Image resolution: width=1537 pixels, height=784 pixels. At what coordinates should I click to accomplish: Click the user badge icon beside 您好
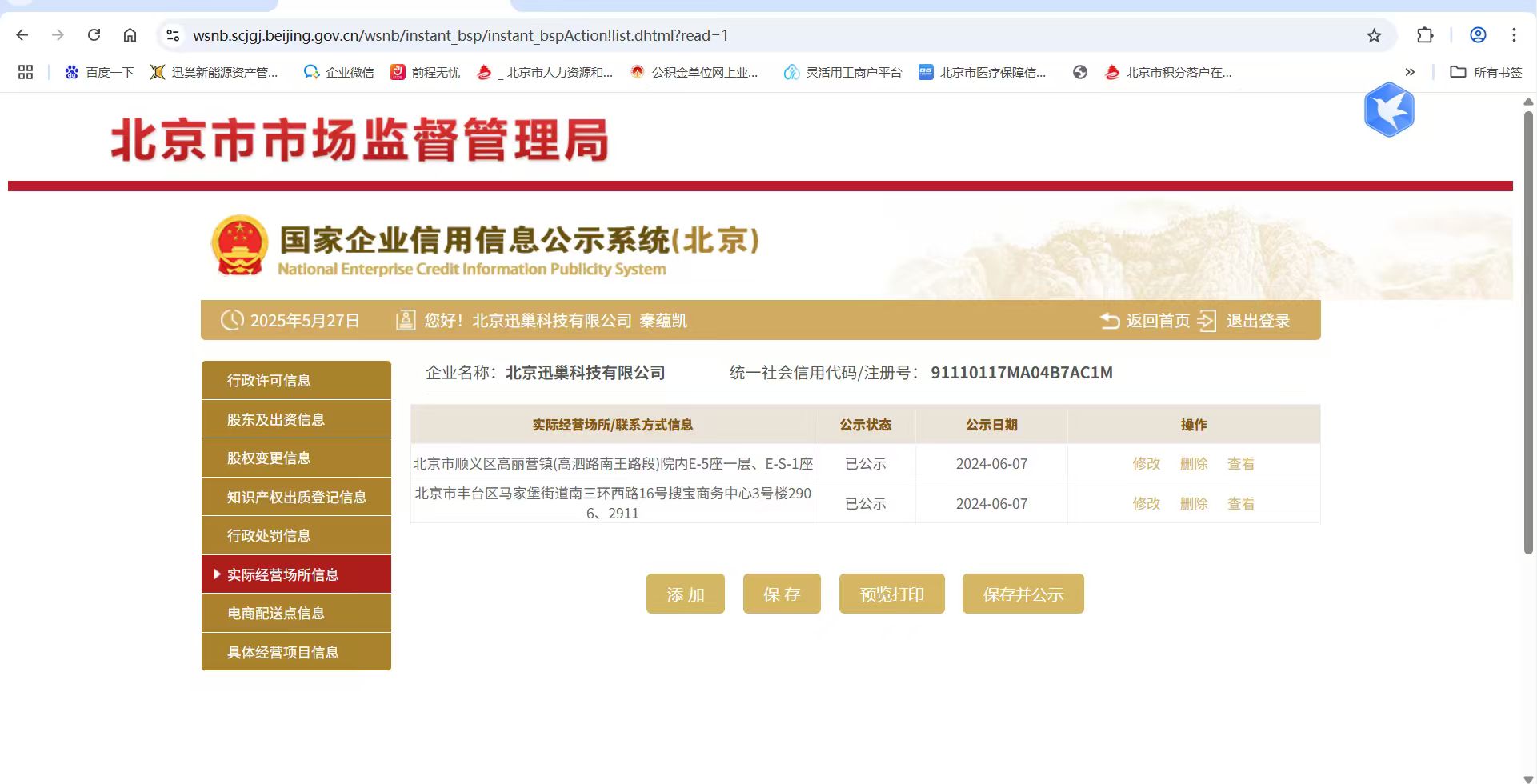[406, 320]
